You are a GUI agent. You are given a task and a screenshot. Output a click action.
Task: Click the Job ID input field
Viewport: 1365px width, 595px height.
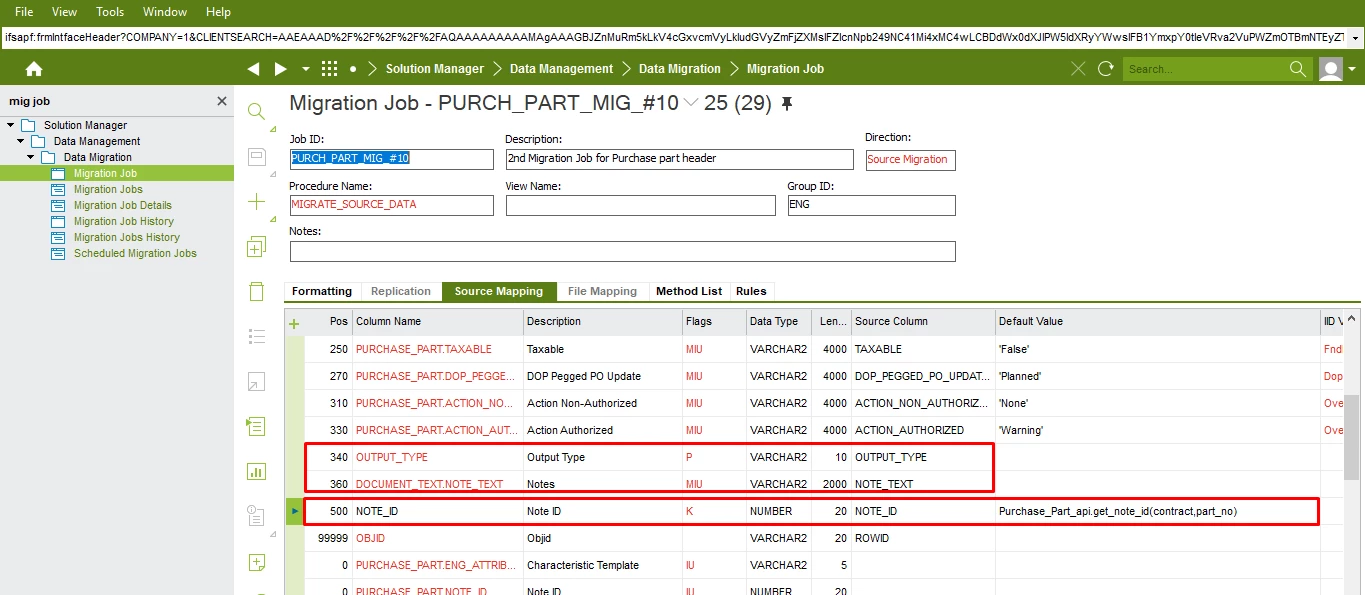(392, 159)
